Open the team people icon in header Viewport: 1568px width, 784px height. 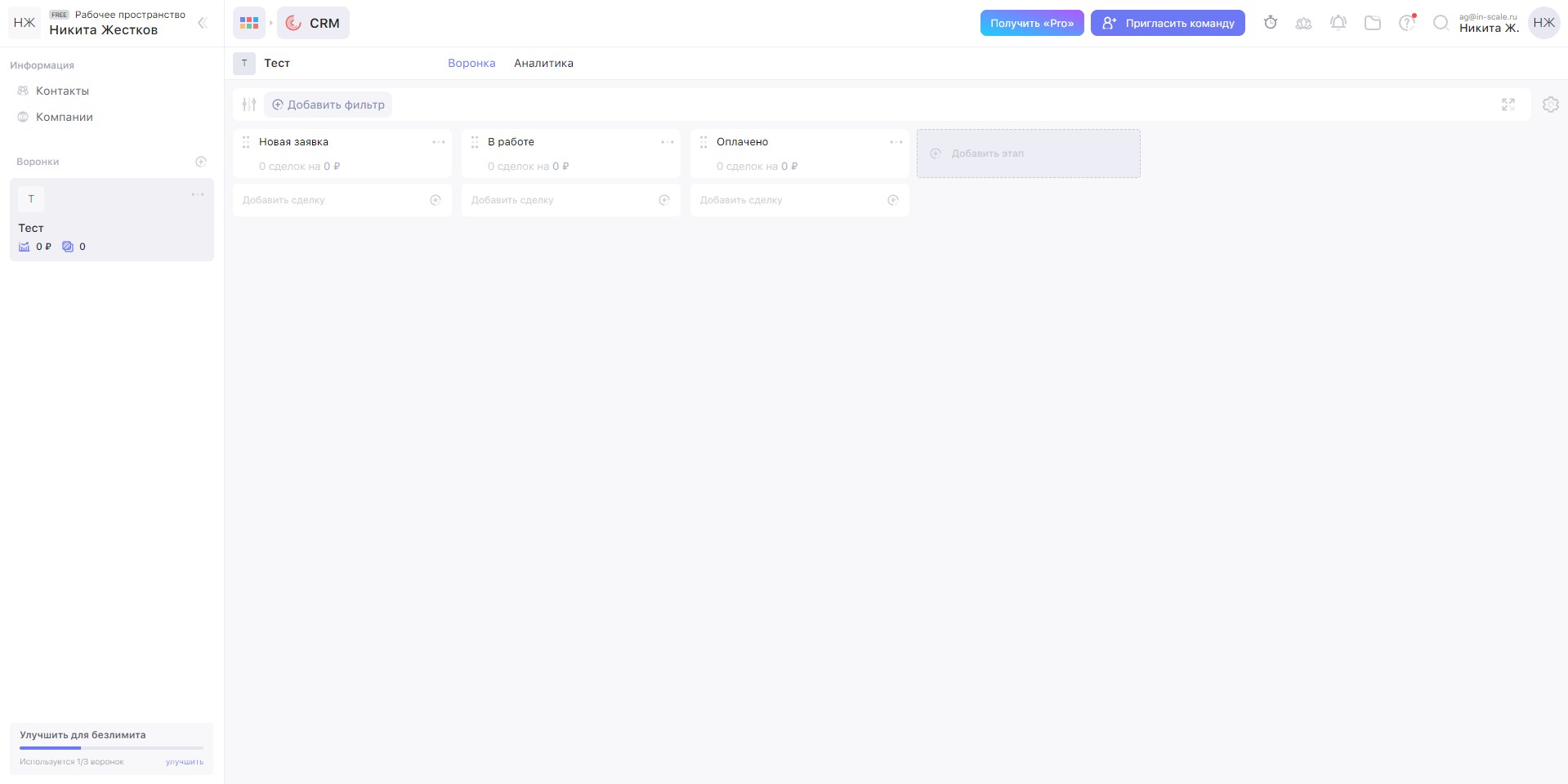click(1304, 23)
